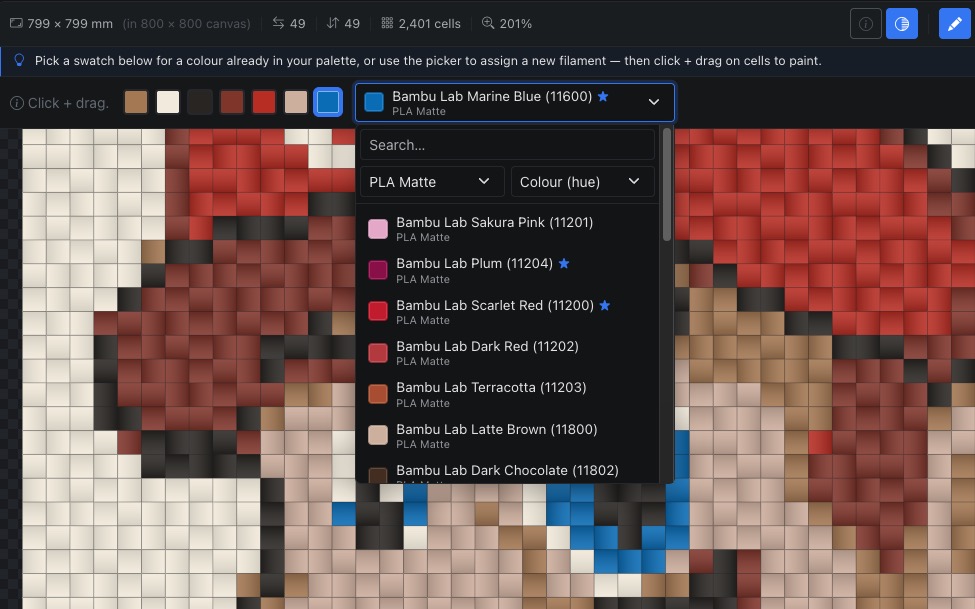This screenshot has width=975, height=609.
Task: Click the canvas size icon beside 799 × 799 mm
Action: [16, 23]
